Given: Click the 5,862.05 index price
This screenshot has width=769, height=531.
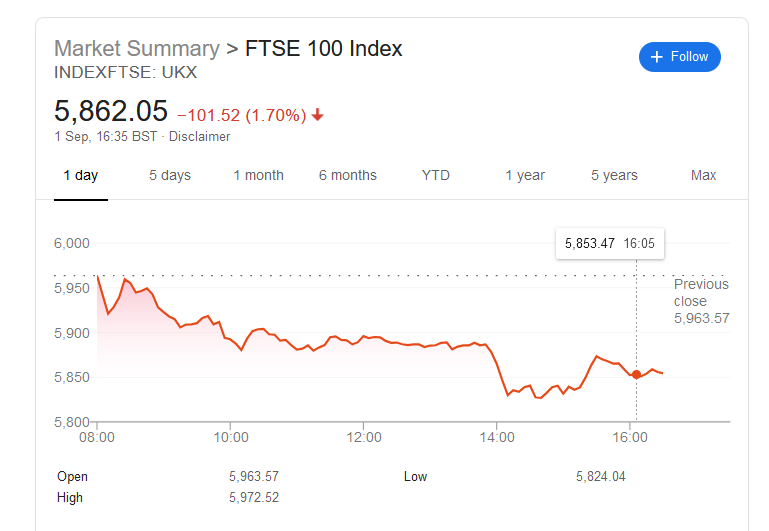Looking at the screenshot, I should pos(110,111).
